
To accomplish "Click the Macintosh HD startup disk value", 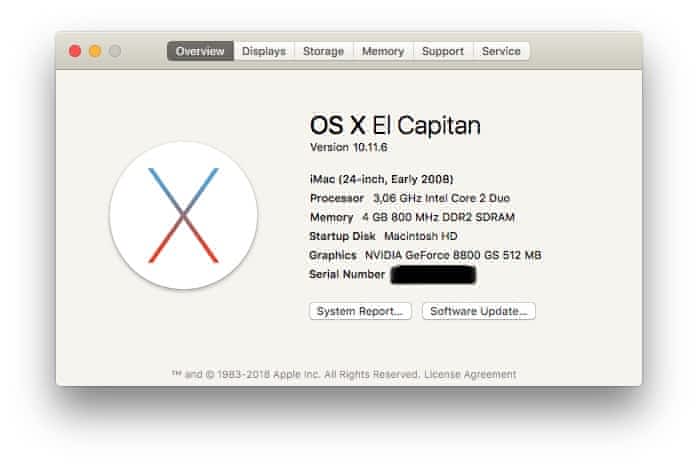I will click(x=421, y=236).
